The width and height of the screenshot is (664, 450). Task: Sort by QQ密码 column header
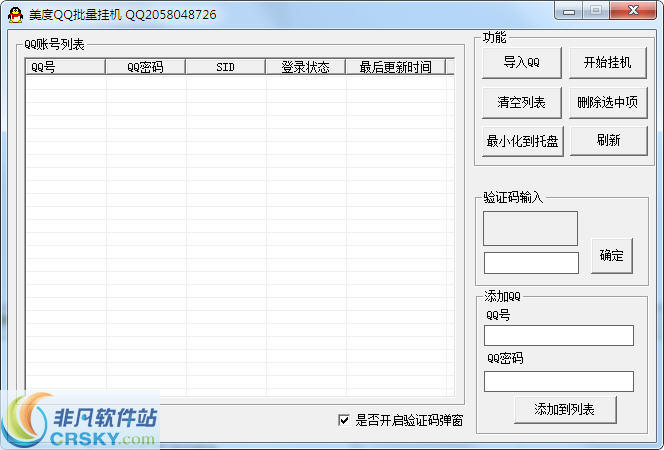click(x=145, y=67)
